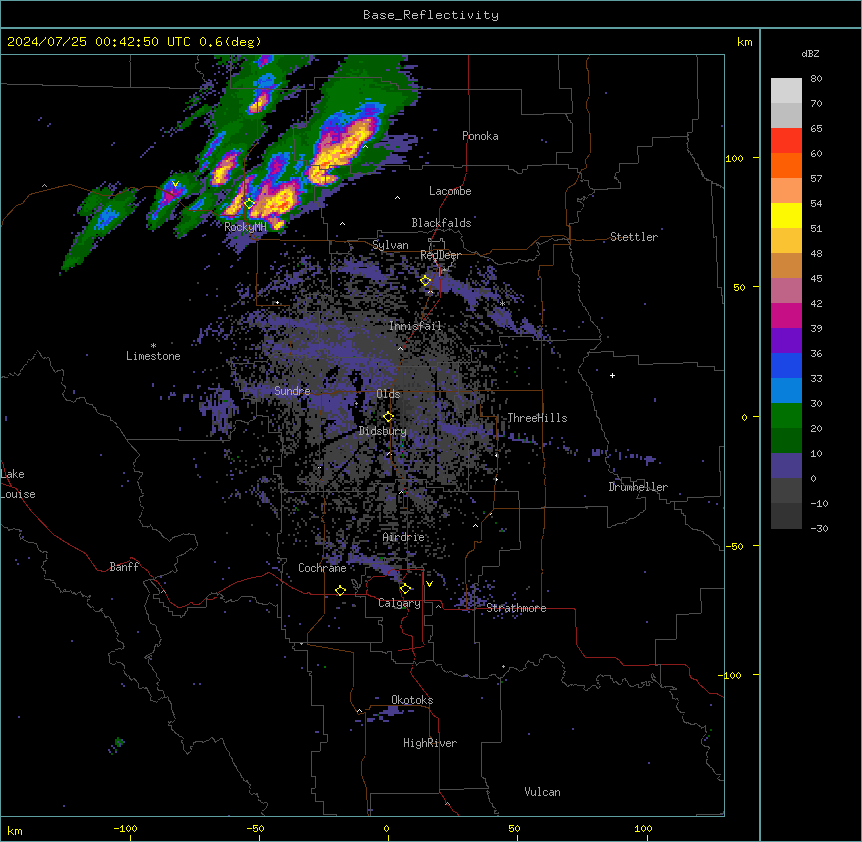
Task: Select the green 20-30 dBZ legend swatch
Action: [786, 416]
